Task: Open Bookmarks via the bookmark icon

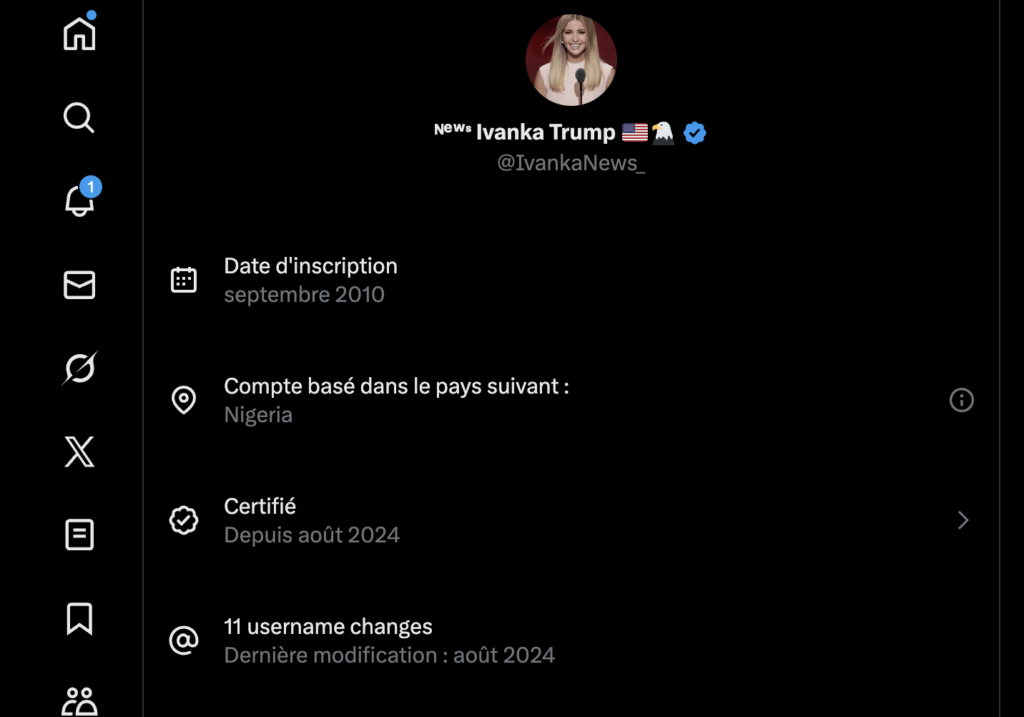Action: (78, 619)
